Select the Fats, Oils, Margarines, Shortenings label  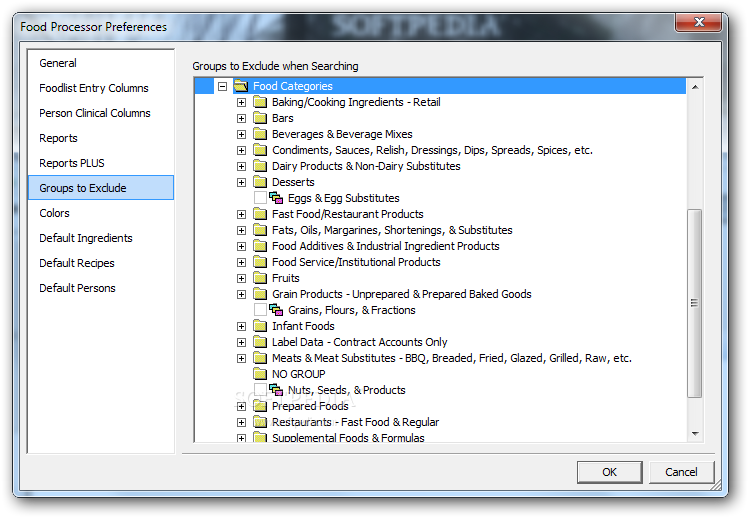[392, 230]
